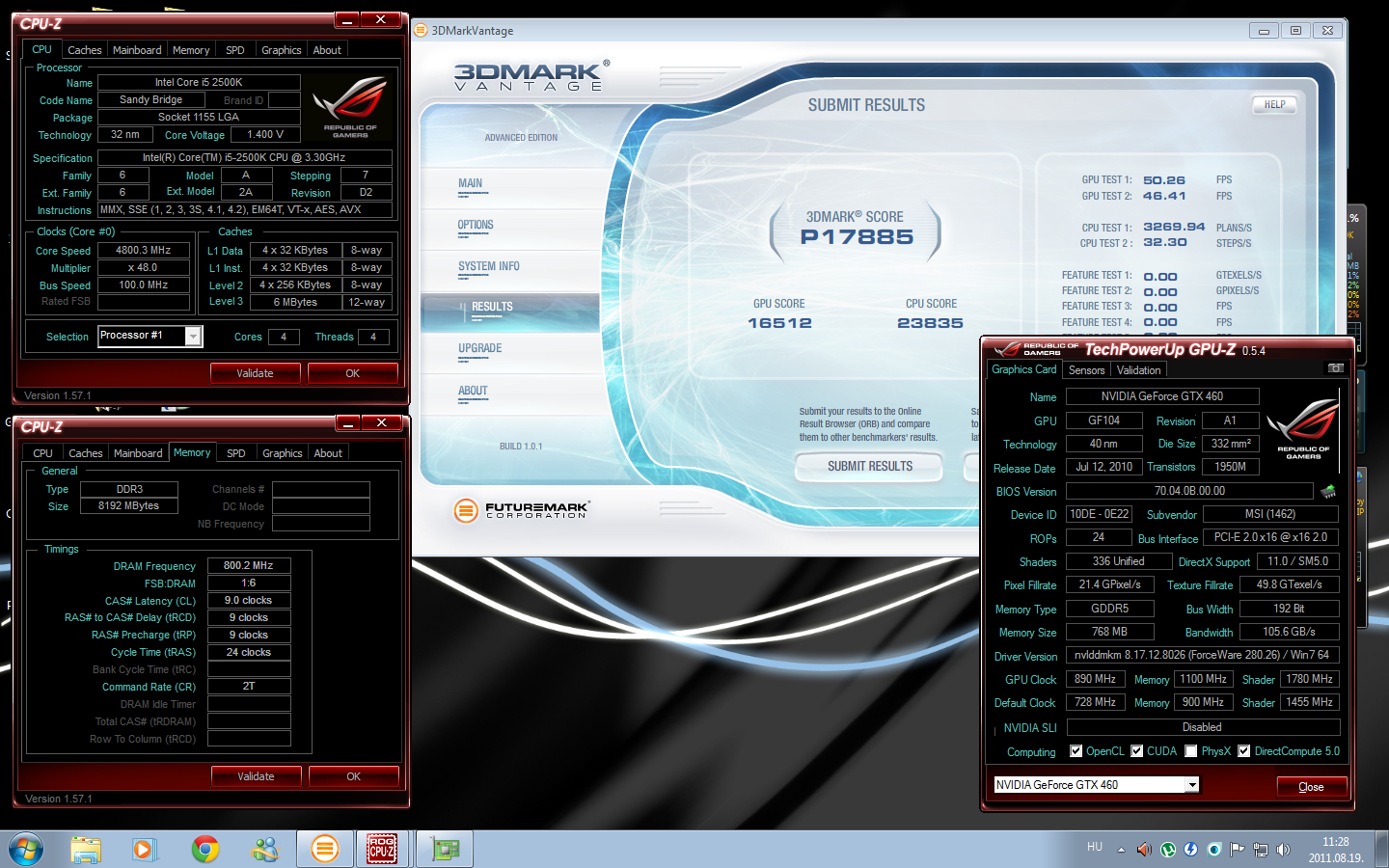The width and height of the screenshot is (1389, 868).
Task: Launch Windows Media Player from the taskbar
Action: click(x=144, y=850)
